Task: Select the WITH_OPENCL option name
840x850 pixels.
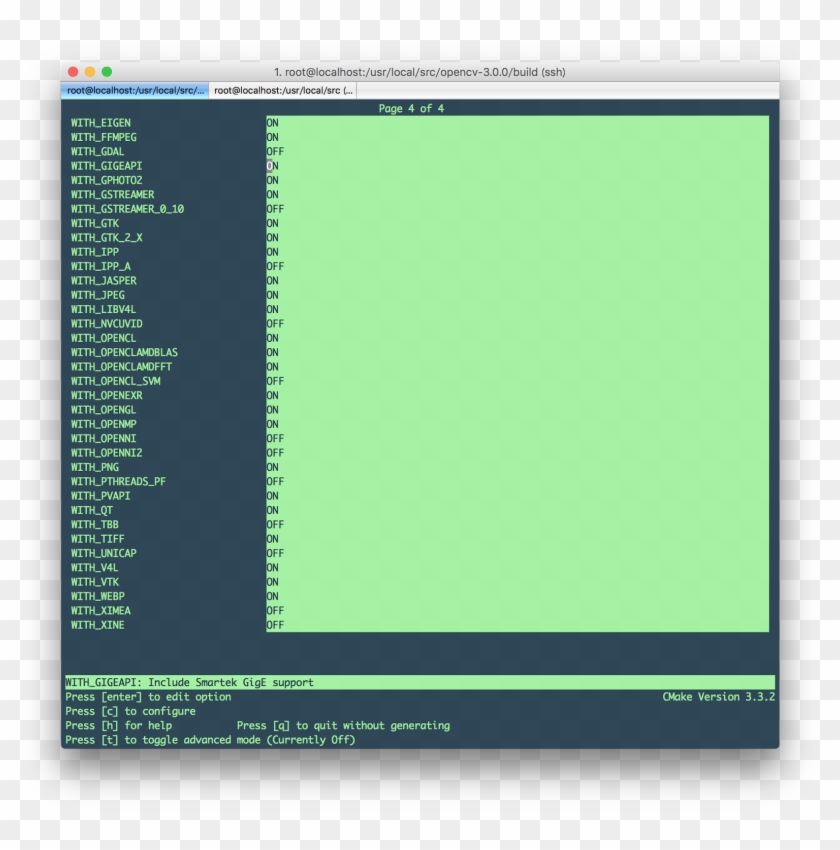Action: 104,338
